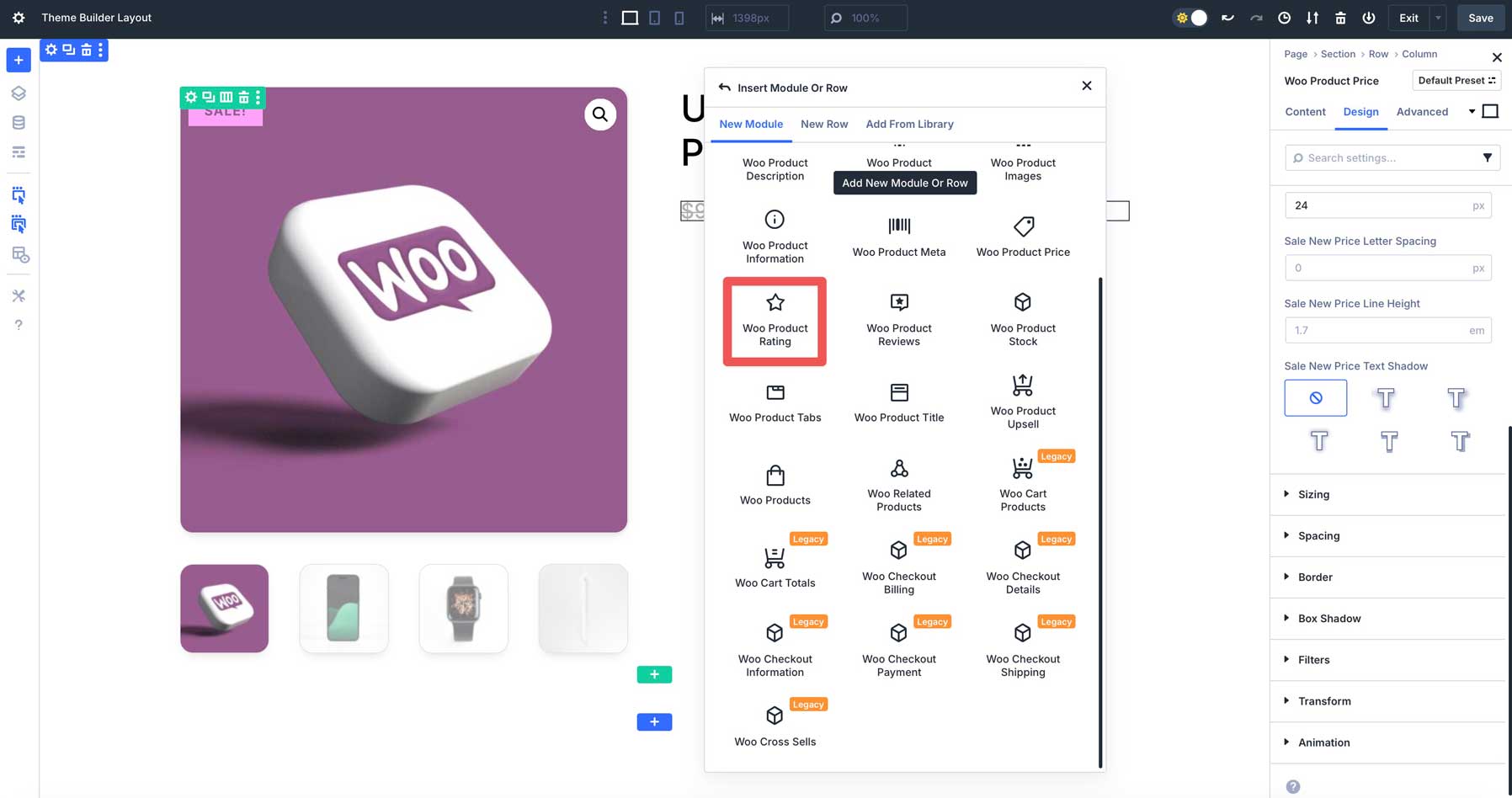Click the undo arrow in top toolbar
Viewport: 1512px width, 798px height.
click(x=1227, y=17)
